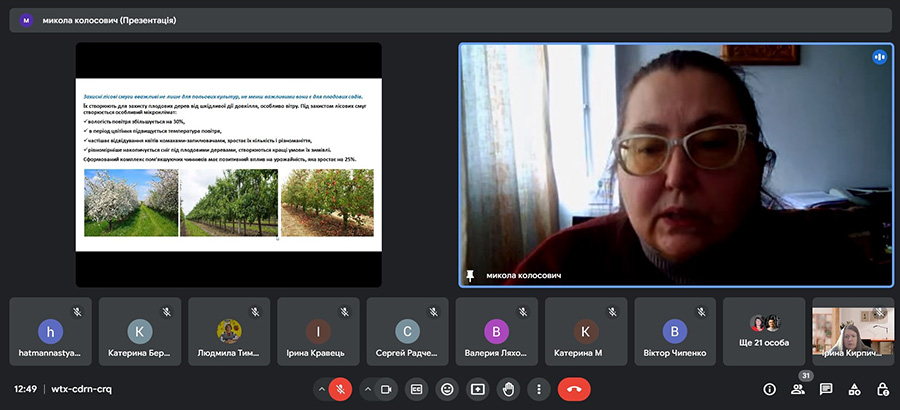Image resolution: width=900 pixels, height=410 pixels.
Task: Select the Сергей Радче... participant tile
Action: click(408, 331)
